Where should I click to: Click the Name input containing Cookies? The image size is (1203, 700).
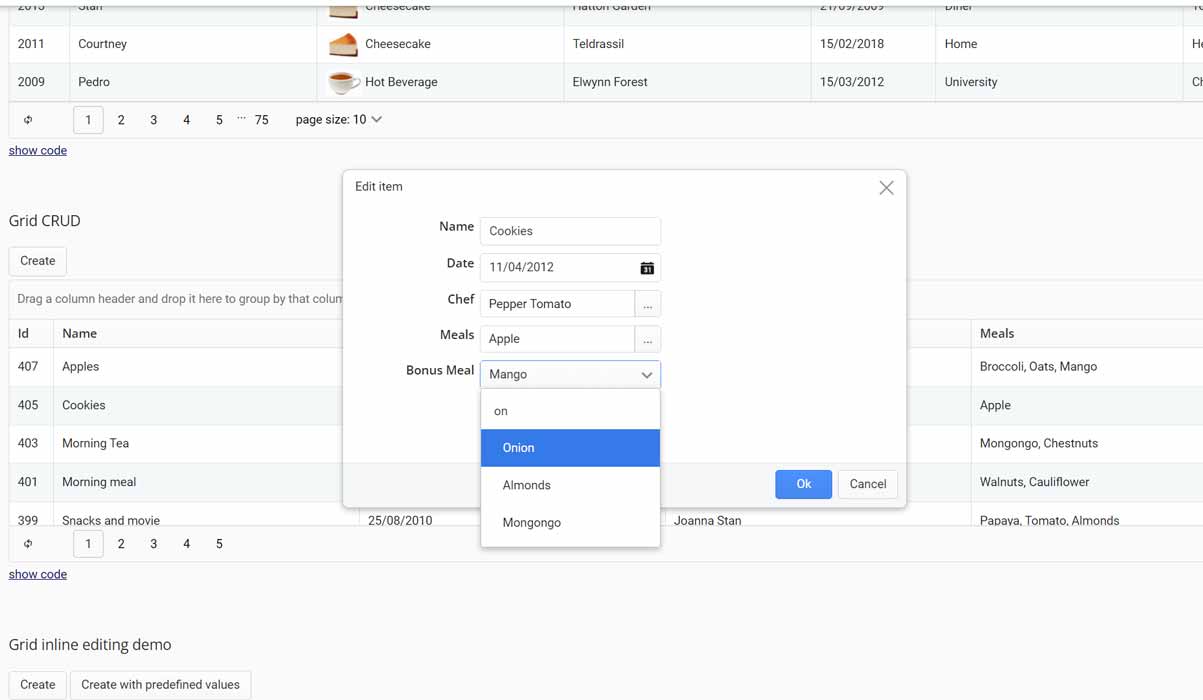coord(570,231)
